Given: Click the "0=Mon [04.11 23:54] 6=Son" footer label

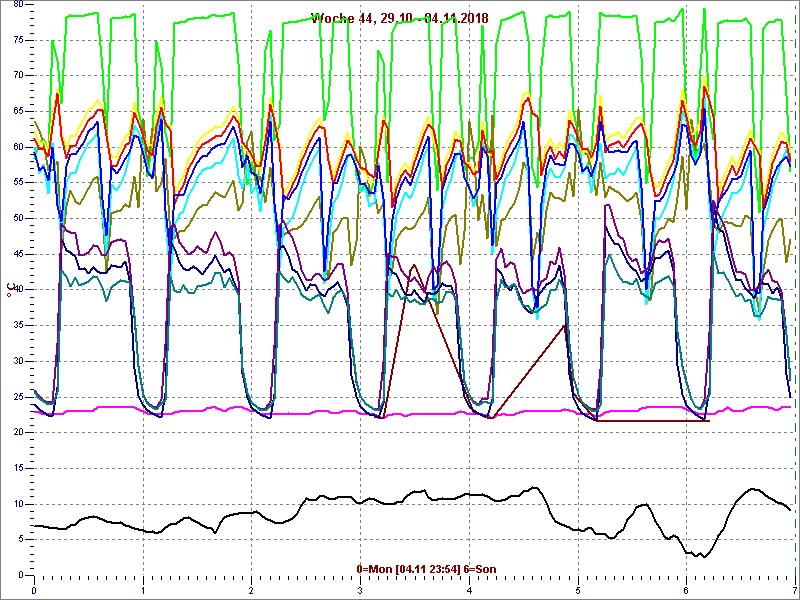Looking at the screenshot, I should click(x=426, y=569).
